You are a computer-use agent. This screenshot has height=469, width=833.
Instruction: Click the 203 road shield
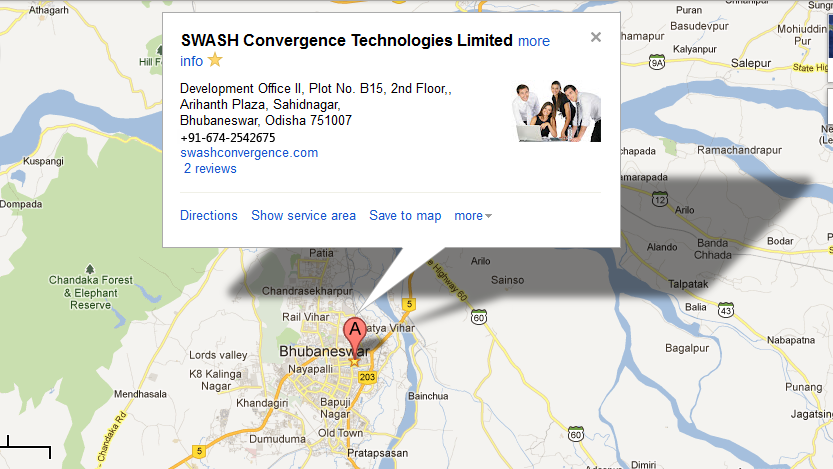click(367, 377)
